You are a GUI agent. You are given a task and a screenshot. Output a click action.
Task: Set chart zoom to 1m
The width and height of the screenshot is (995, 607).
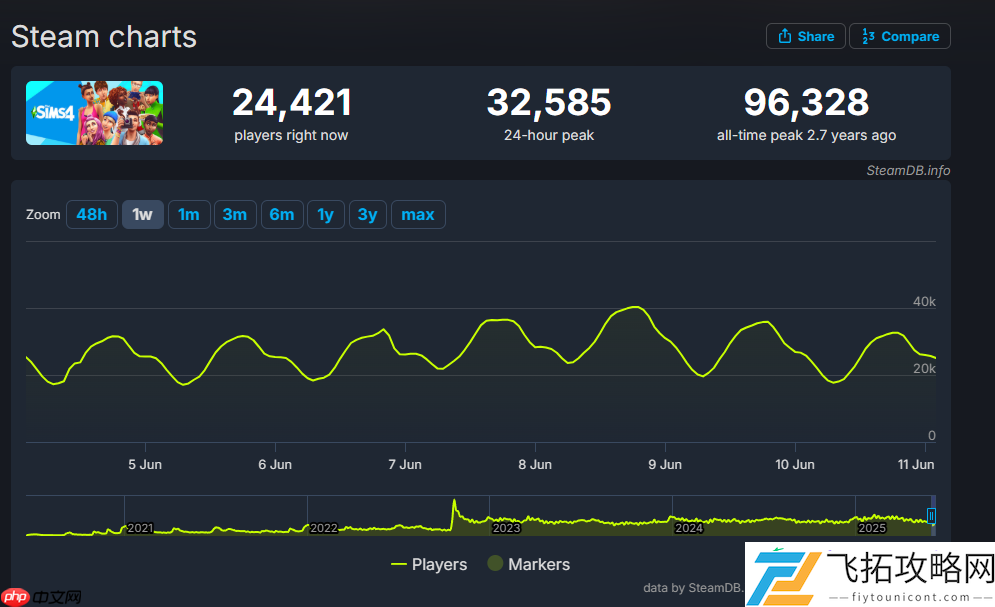189,214
